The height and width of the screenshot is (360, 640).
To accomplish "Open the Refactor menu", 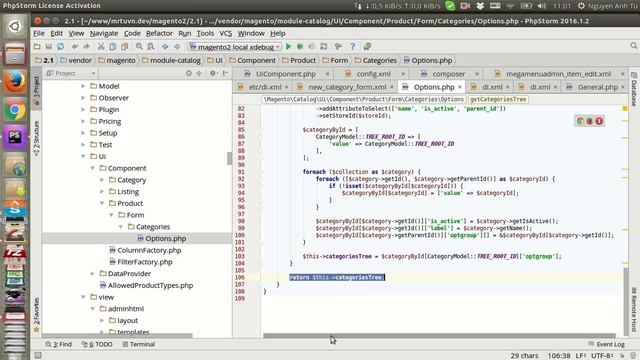I will (x=159, y=33).
